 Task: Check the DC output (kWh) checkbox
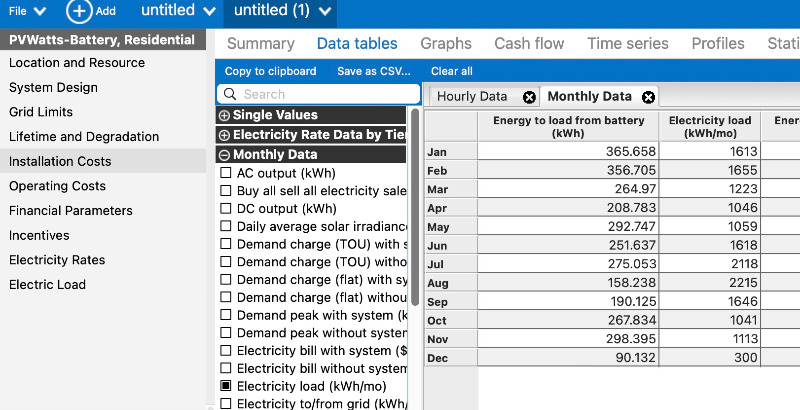(226, 209)
